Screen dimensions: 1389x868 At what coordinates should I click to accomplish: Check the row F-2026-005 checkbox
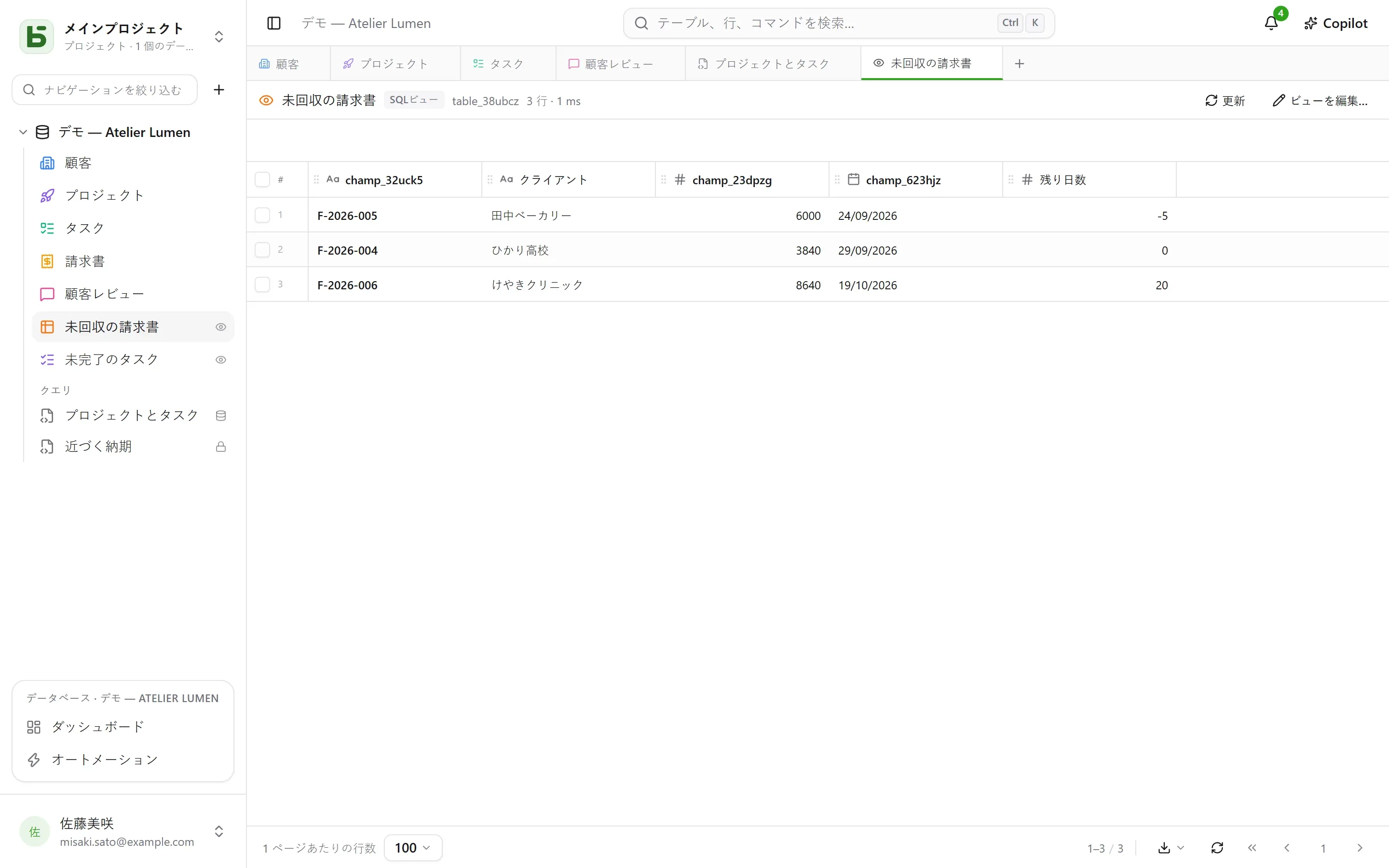pyautogui.click(x=262, y=215)
